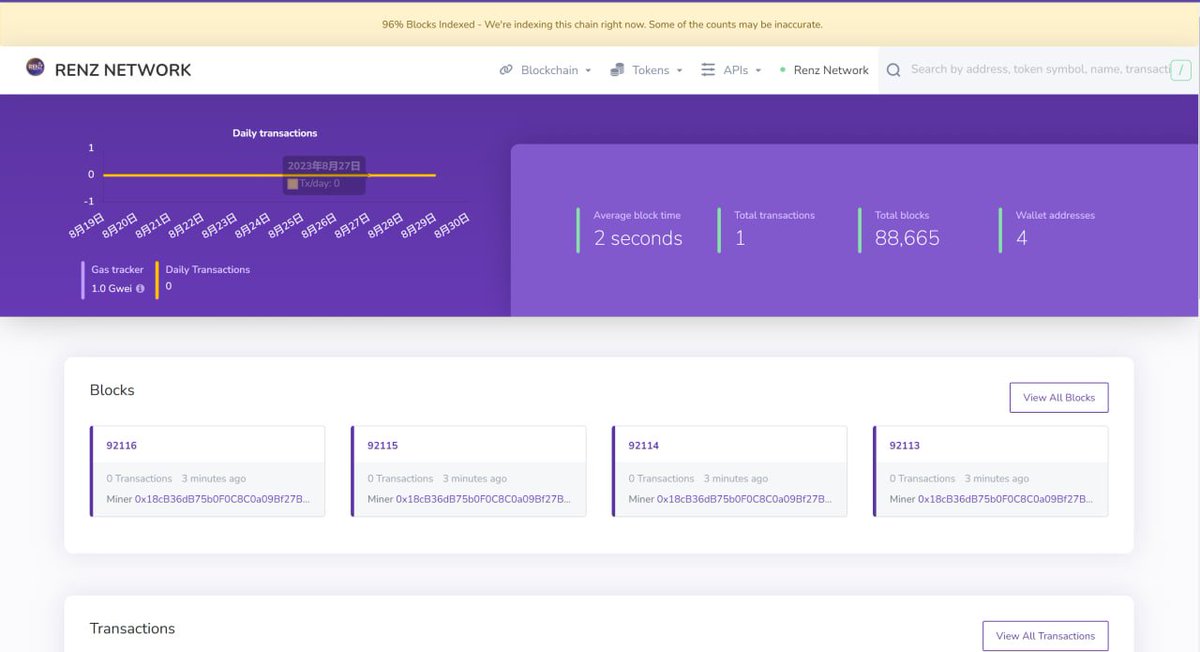Click the Renz Network logo icon
Screen dimensions: 1200x652
click(35, 68)
